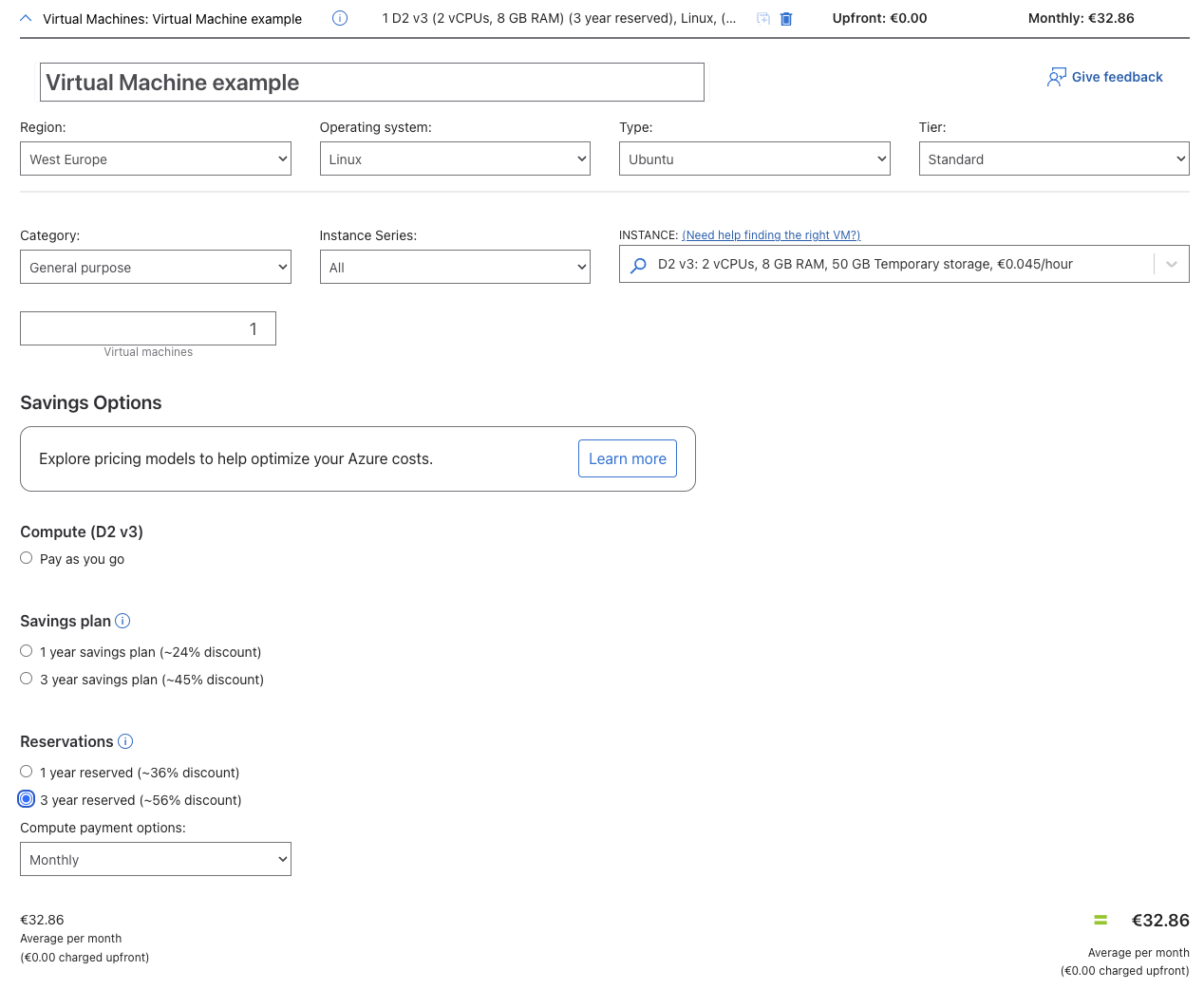
Task: Choose 3 year savings plan radio button
Action: [27, 679]
